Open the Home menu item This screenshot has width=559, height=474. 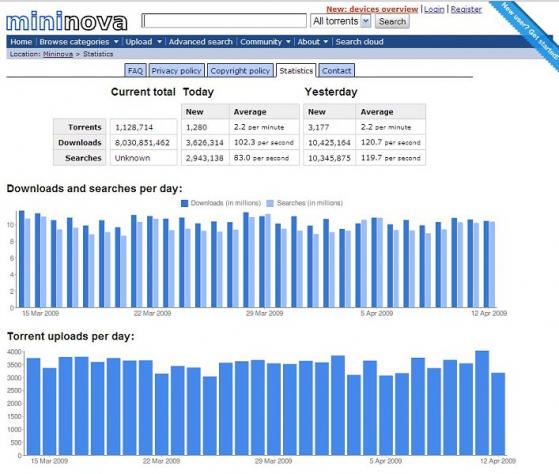pos(21,42)
